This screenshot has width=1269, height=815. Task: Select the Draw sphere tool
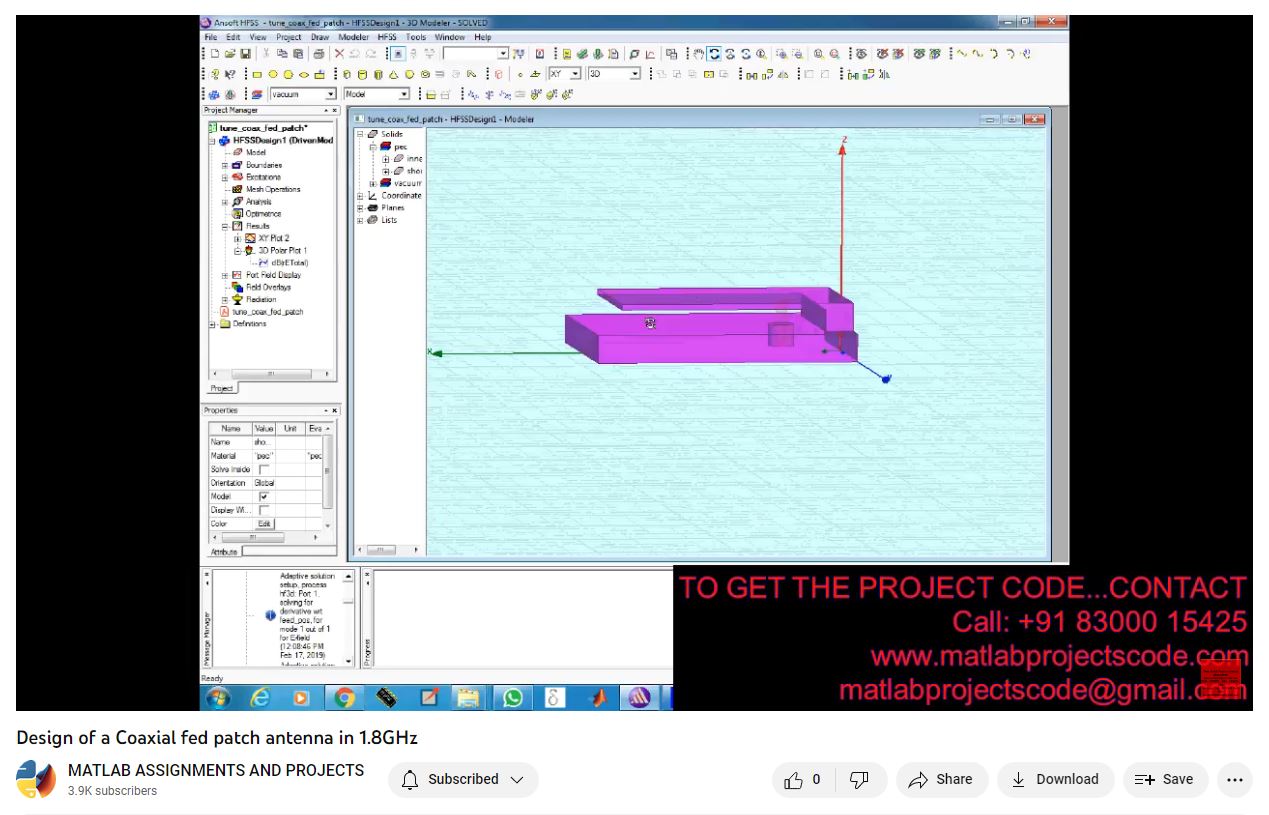pyautogui.click(x=409, y=74)
